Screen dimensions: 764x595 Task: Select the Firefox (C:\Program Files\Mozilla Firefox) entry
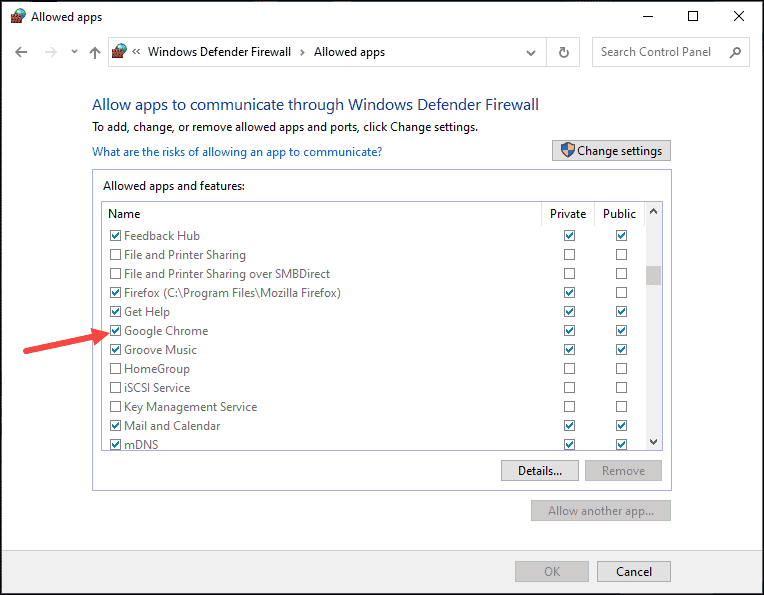[x=232, y=293]
